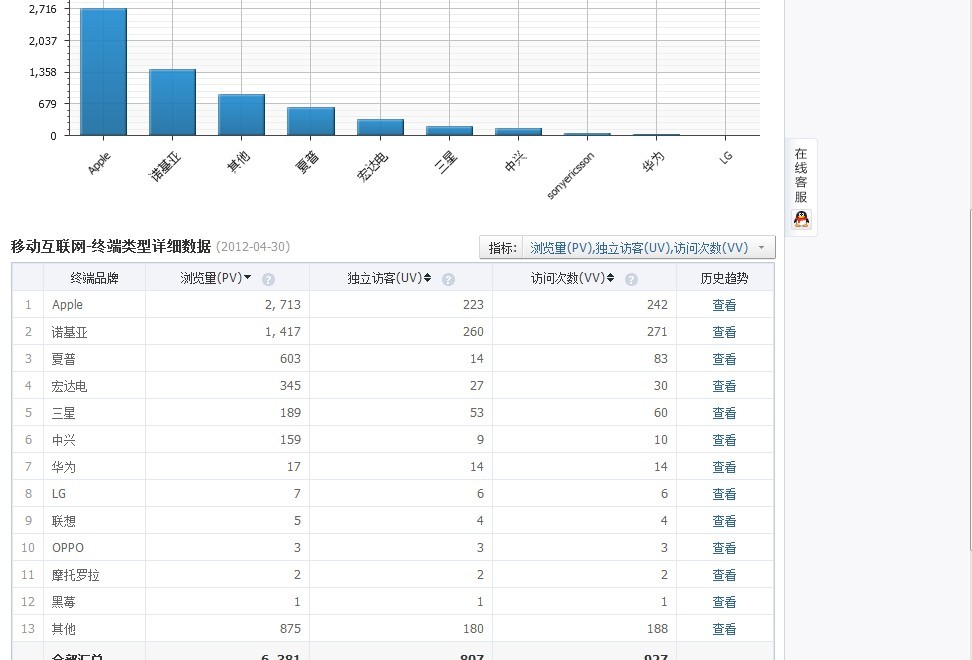972x660 pixels.
Task: Click 查看 link for LG row
Action: click(724, 494)
